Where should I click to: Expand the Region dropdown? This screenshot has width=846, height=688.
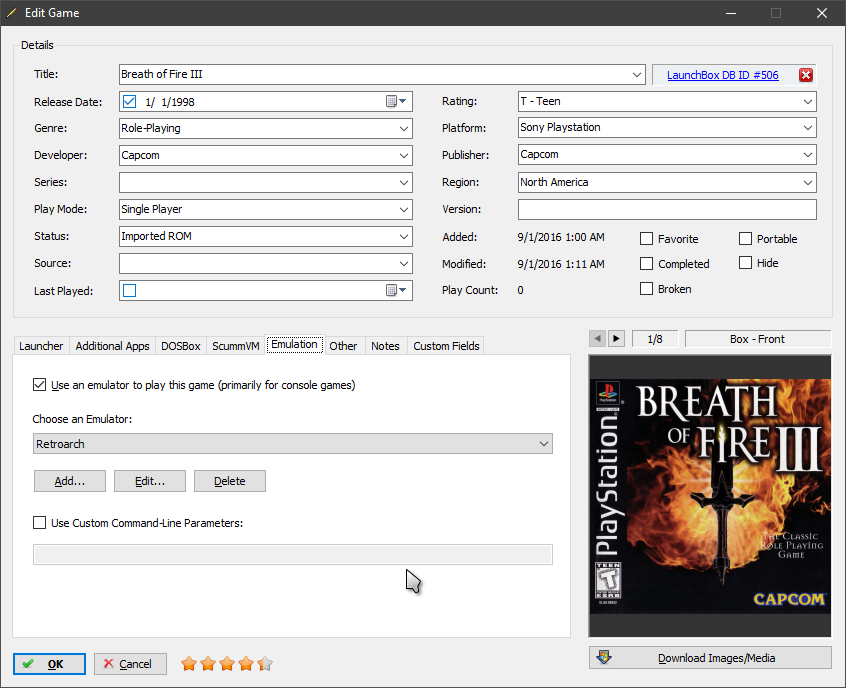click(808, 182)
